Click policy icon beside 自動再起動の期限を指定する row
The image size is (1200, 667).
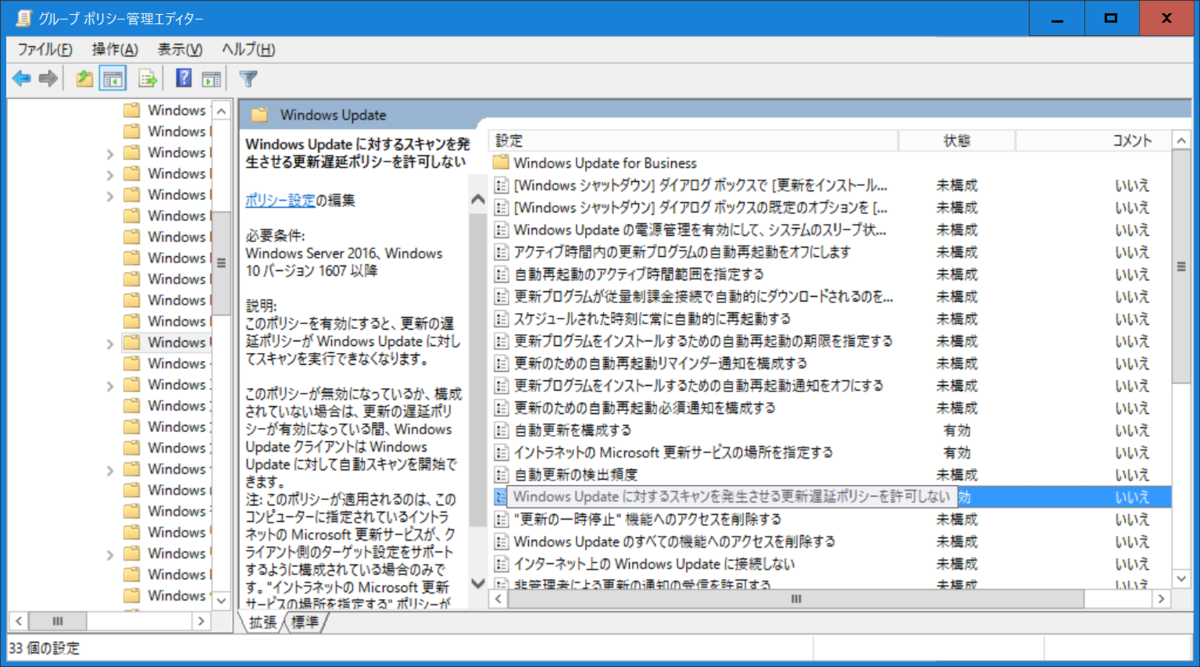501,340
